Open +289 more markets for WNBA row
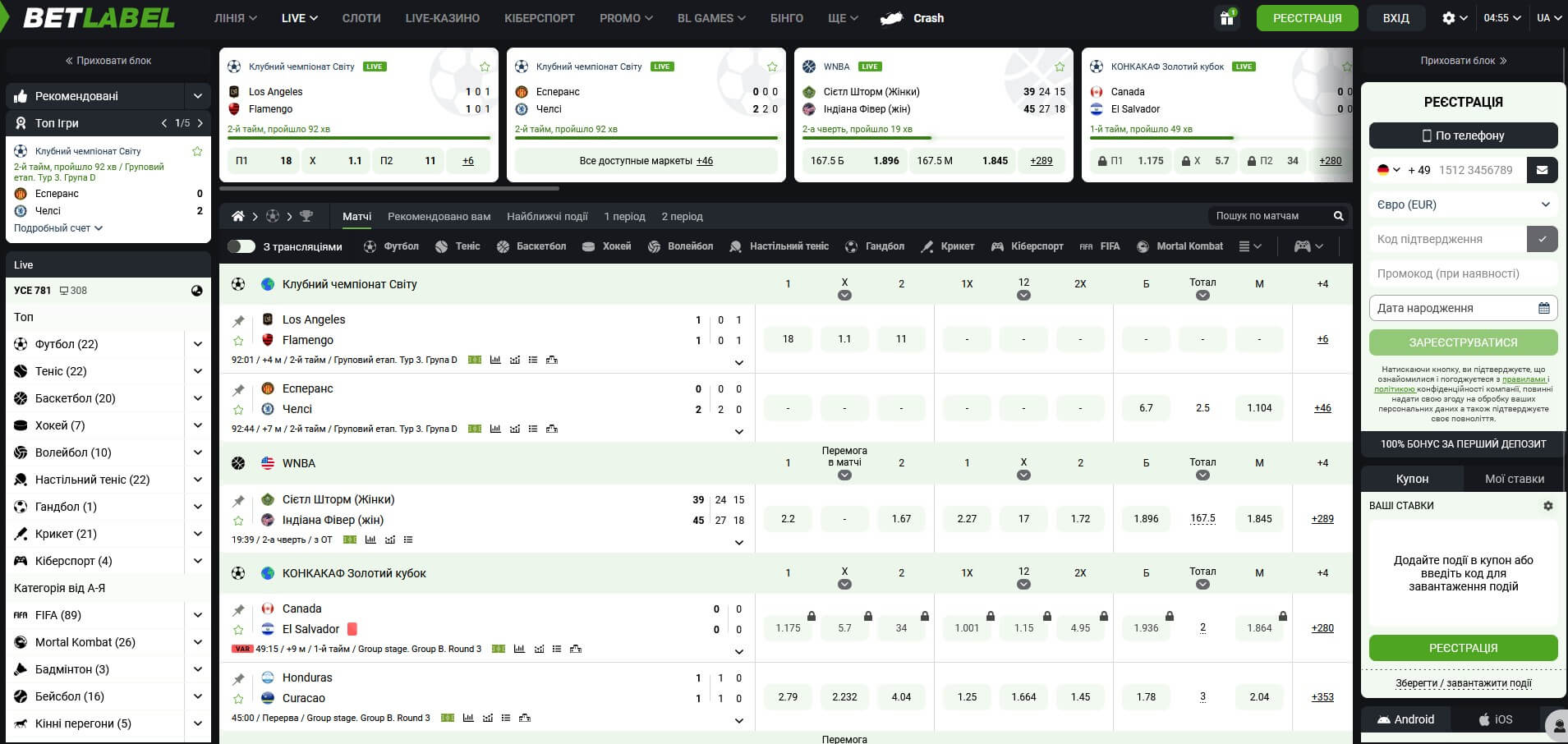Screen dimensions: 1568x744 pos(1322,519)
